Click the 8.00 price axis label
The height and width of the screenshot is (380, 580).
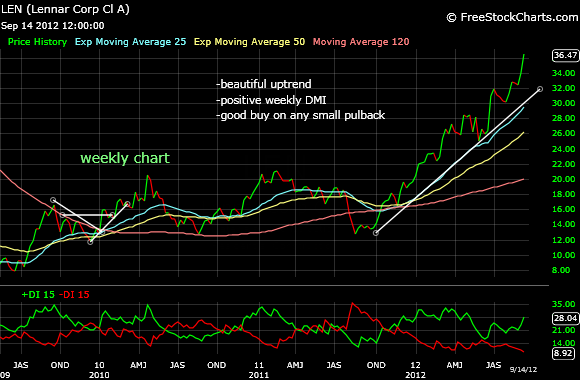point(561,270)
